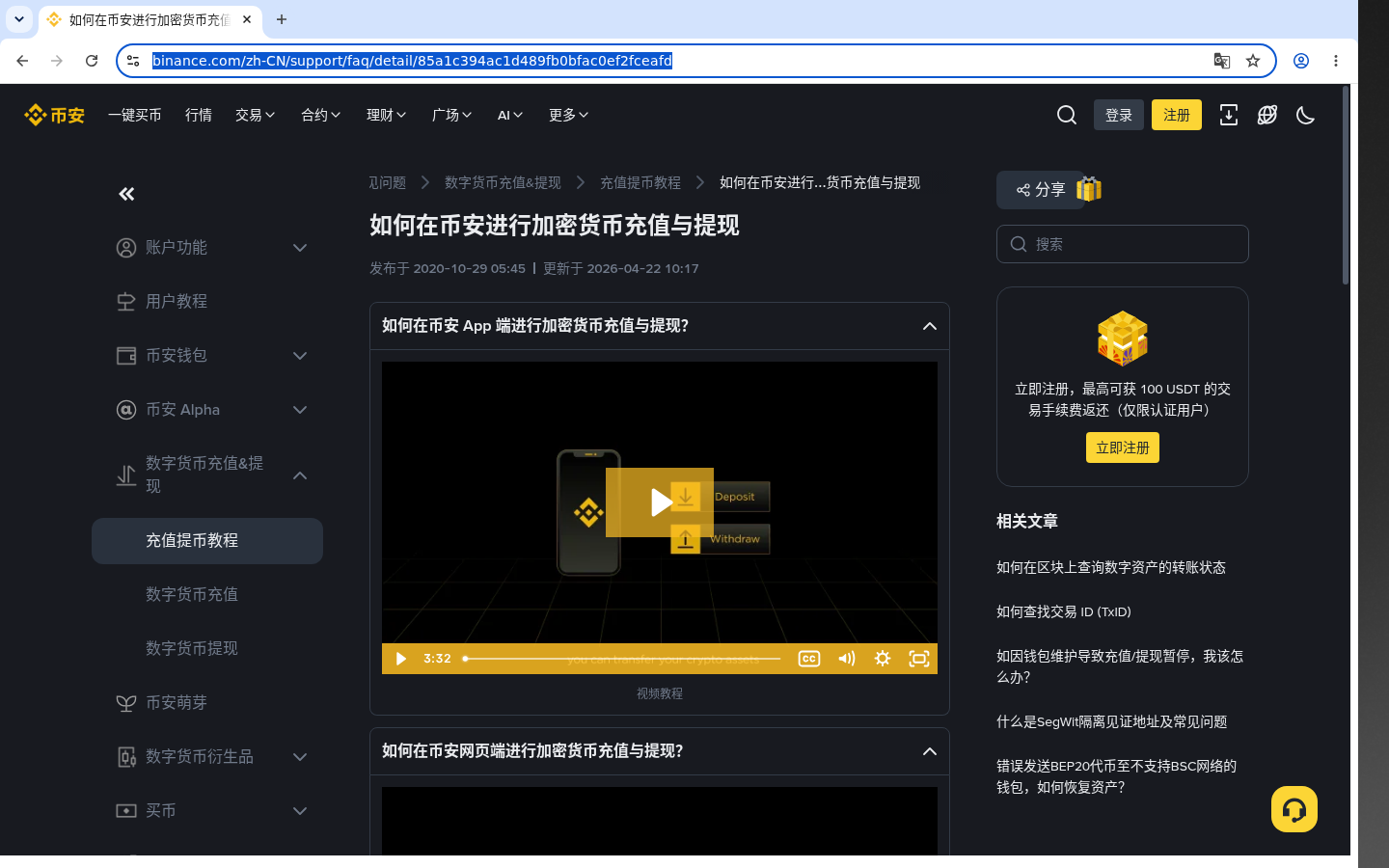Open the tab search dropdown arrow
Image resolution: width=1389 pixels, height=868 pixels.
pos(19,19)
